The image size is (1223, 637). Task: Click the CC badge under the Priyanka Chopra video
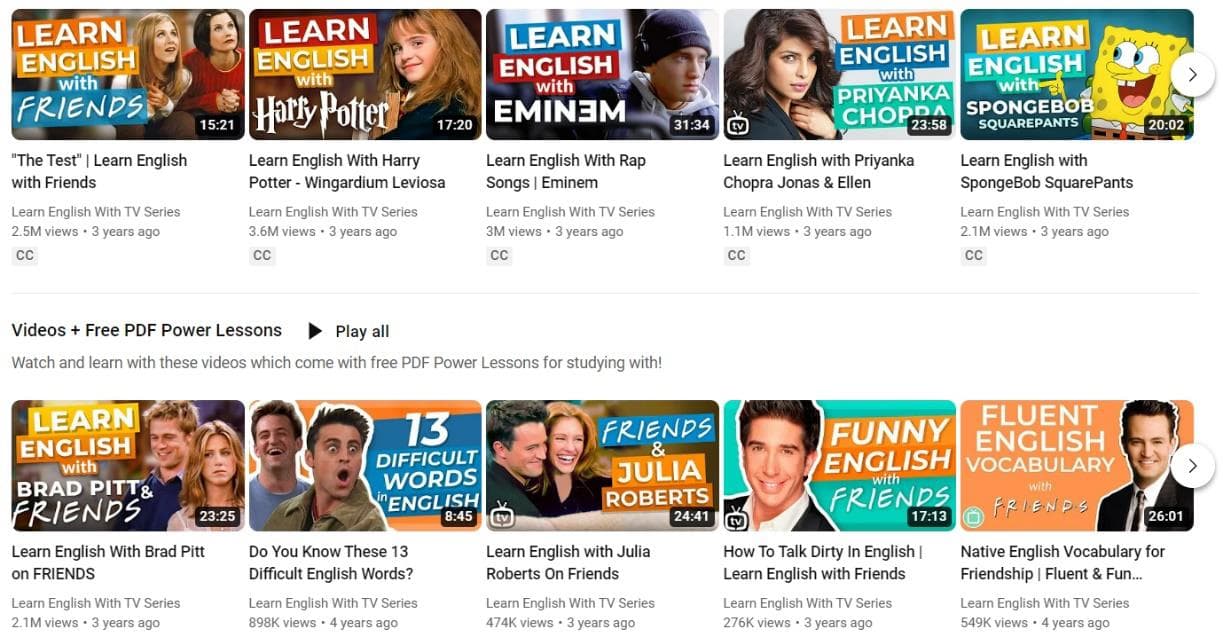[736, 255]
